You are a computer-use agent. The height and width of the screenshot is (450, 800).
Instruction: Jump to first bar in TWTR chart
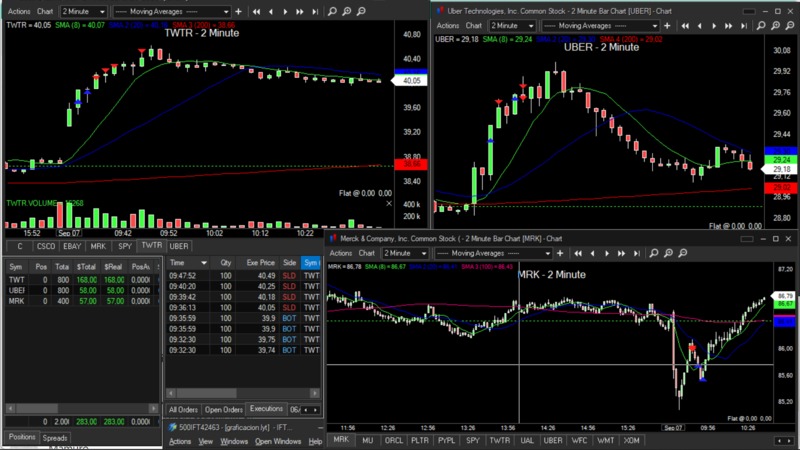tap(258, 11)
